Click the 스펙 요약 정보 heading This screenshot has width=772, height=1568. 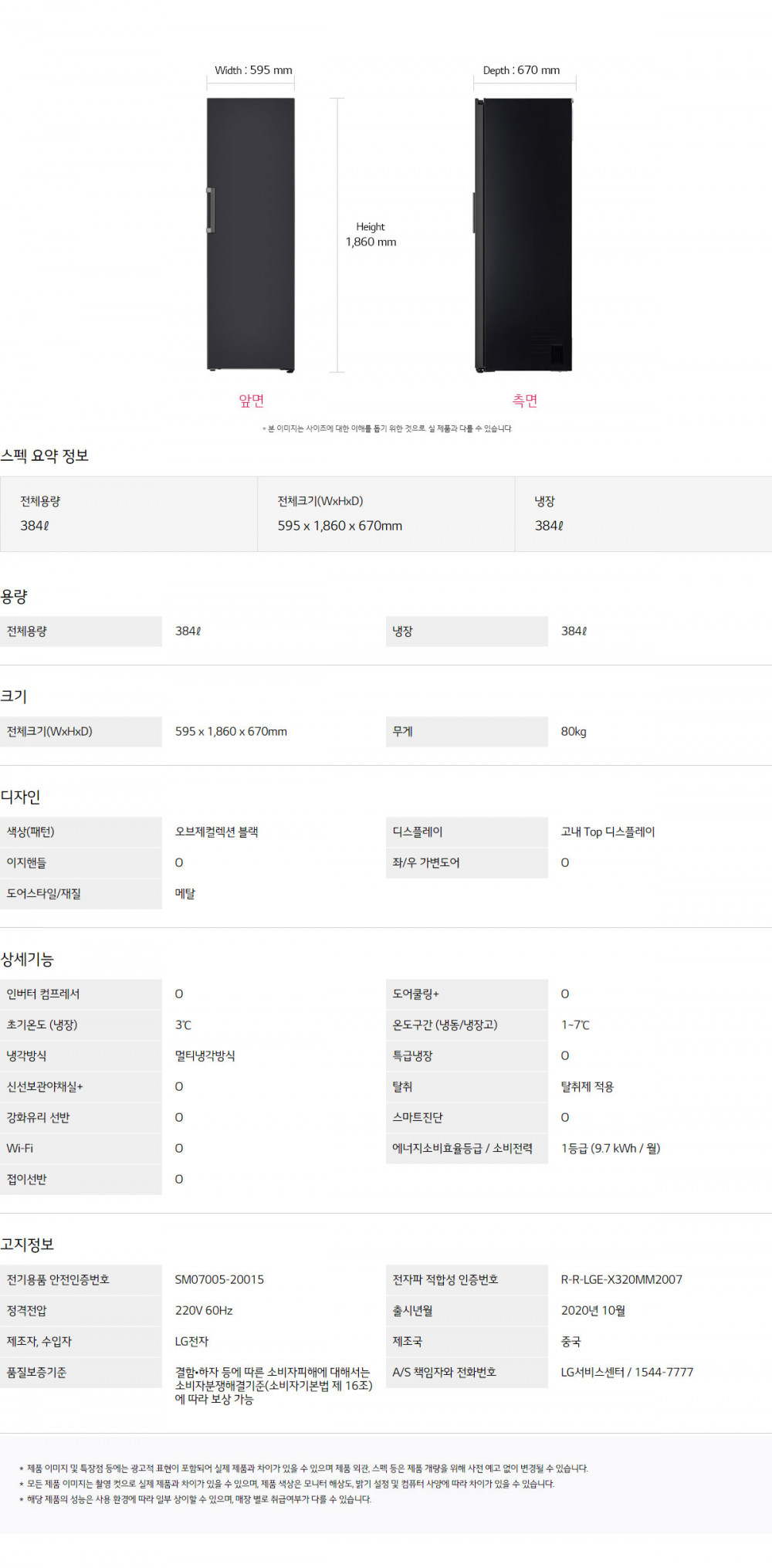45,455
